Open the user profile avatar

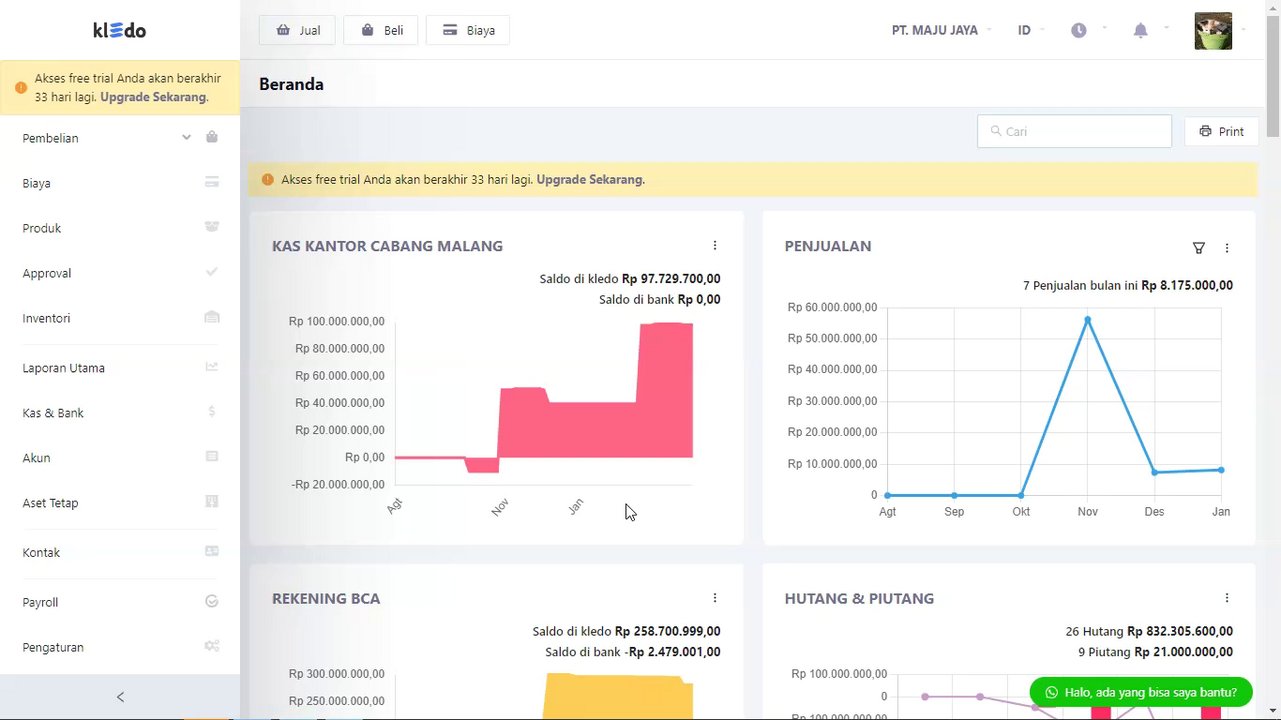point(1213,31)
